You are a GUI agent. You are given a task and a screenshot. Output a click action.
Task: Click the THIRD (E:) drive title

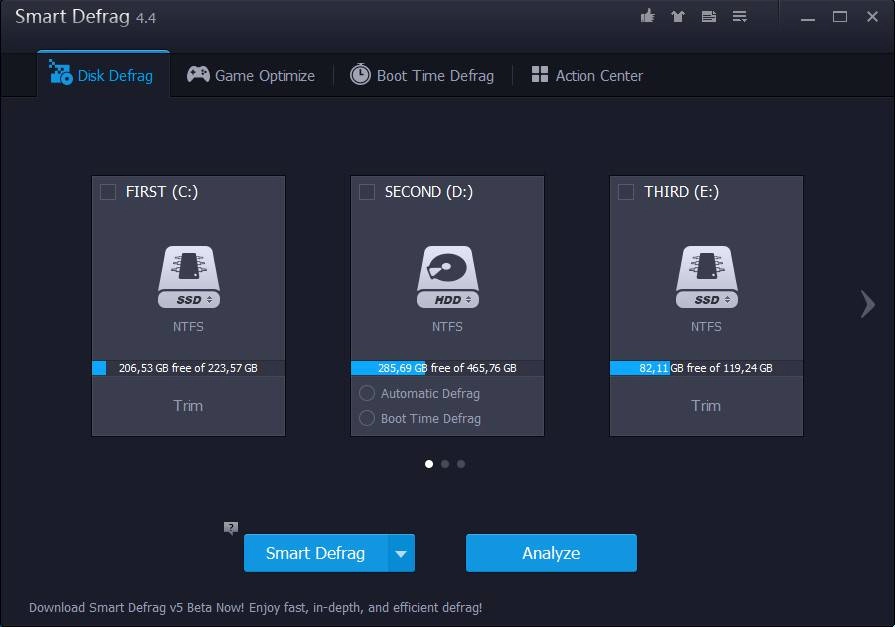(x=682, y=192)
